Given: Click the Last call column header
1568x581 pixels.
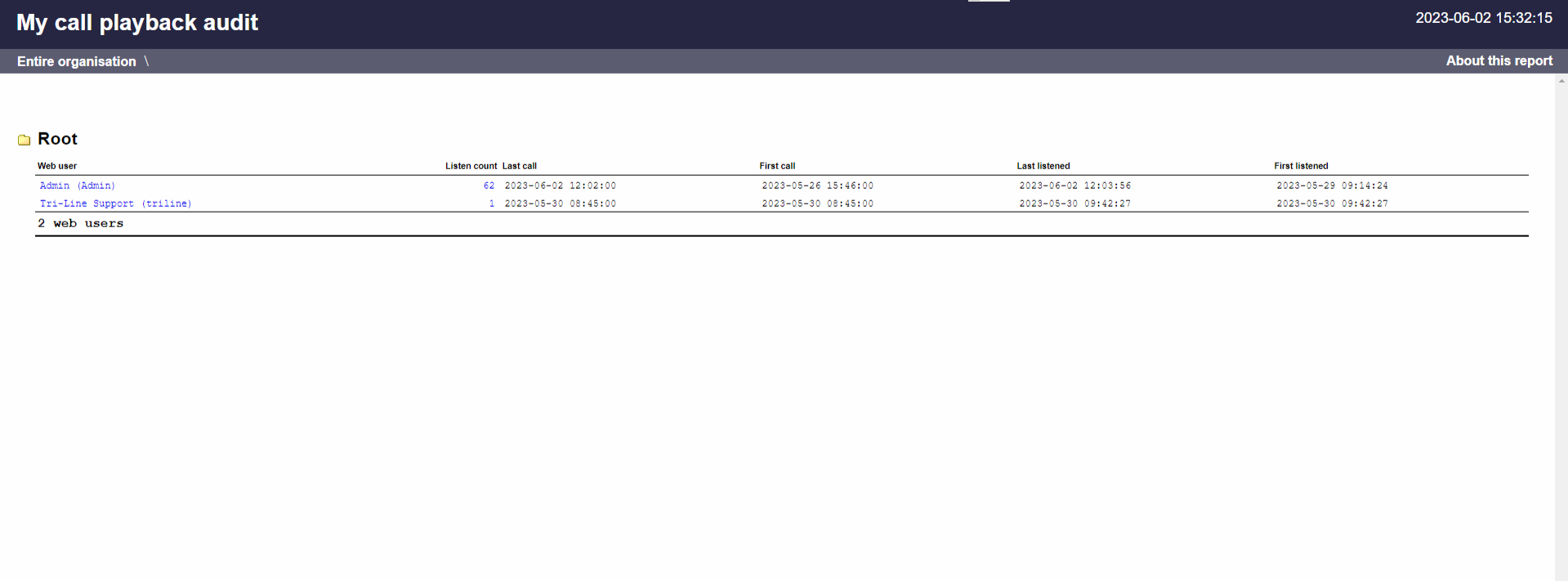Looking at the screenshot, I should (520, 166).
